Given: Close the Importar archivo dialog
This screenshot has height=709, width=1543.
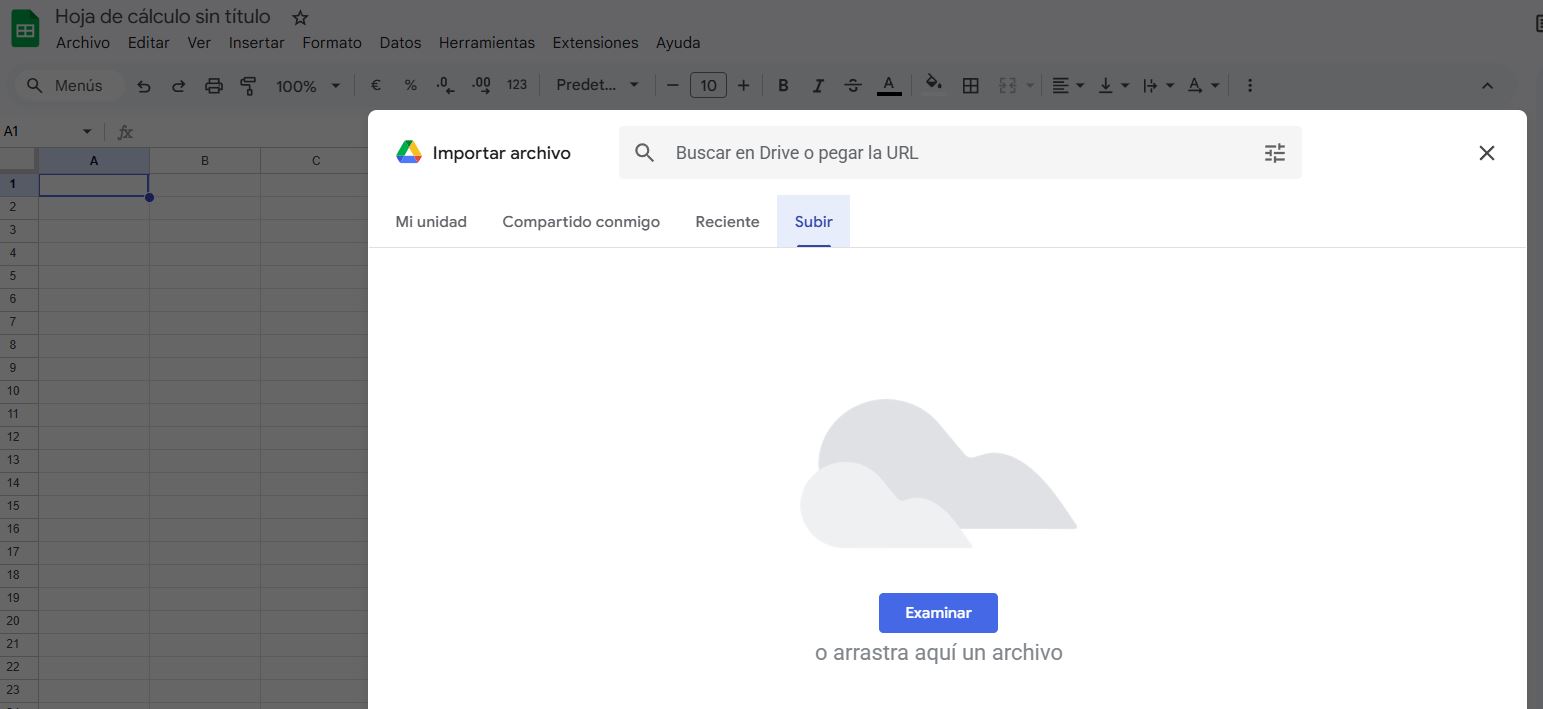Looking at the screenshot, I should [1487, 153].
